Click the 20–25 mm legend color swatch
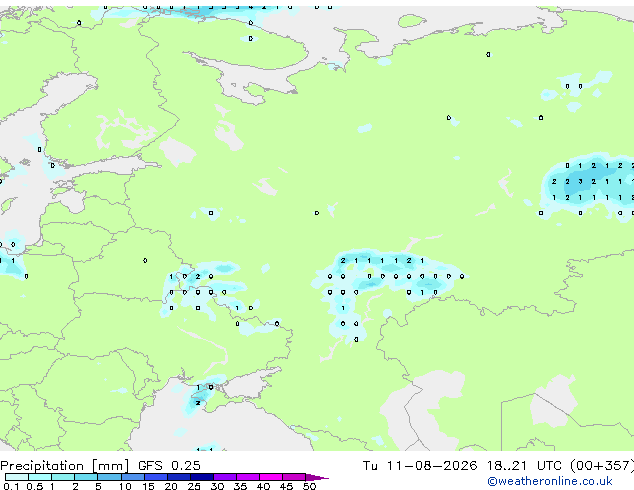634x490 pixels. [x=179, y=477]
